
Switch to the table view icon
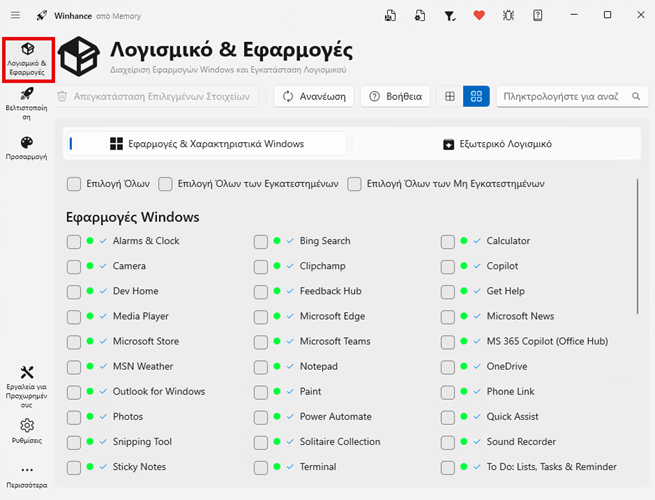point(450,96)
